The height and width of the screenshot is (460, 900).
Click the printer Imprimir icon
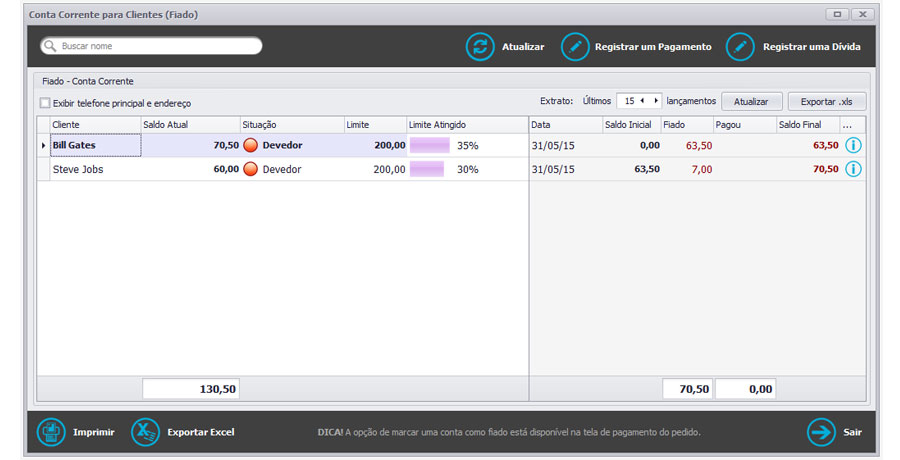[51, 432]
